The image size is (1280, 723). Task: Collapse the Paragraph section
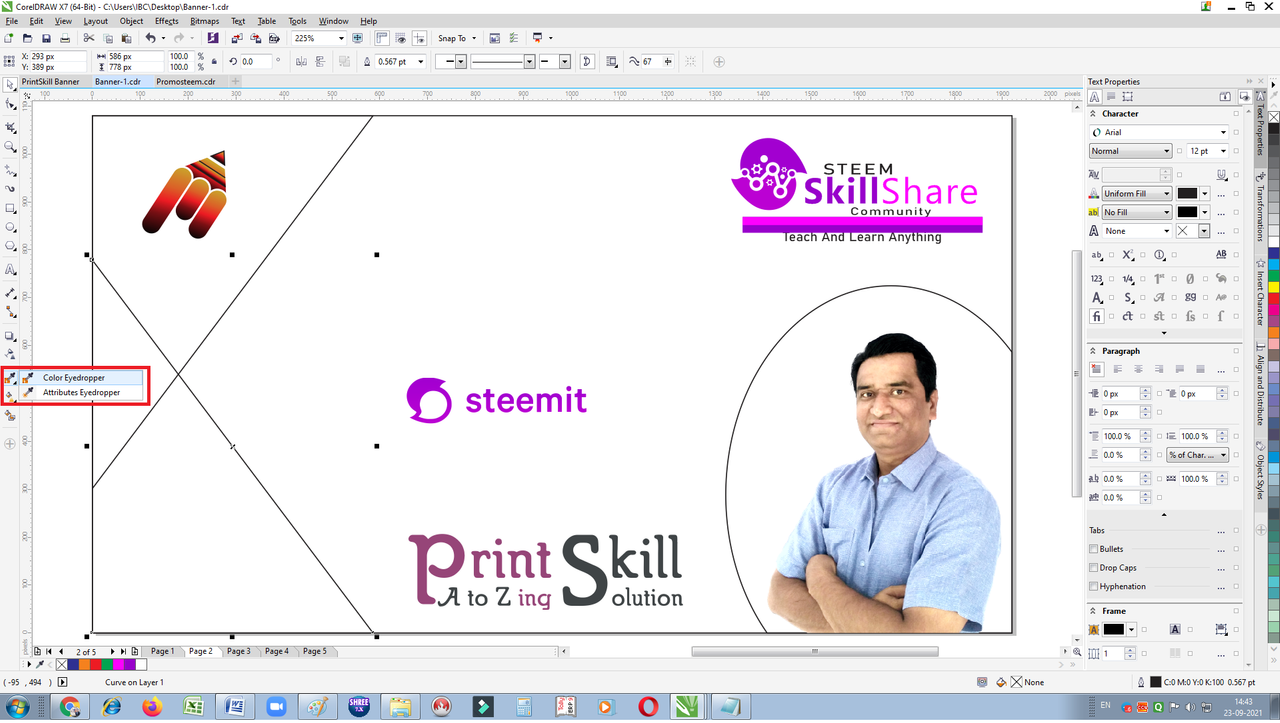(1094, 351)
